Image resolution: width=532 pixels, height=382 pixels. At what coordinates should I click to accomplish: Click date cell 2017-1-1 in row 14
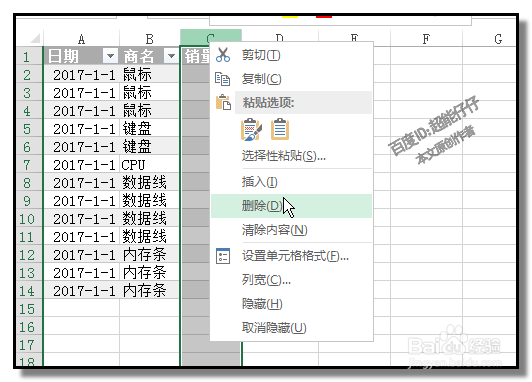click(x=81, y=291)
